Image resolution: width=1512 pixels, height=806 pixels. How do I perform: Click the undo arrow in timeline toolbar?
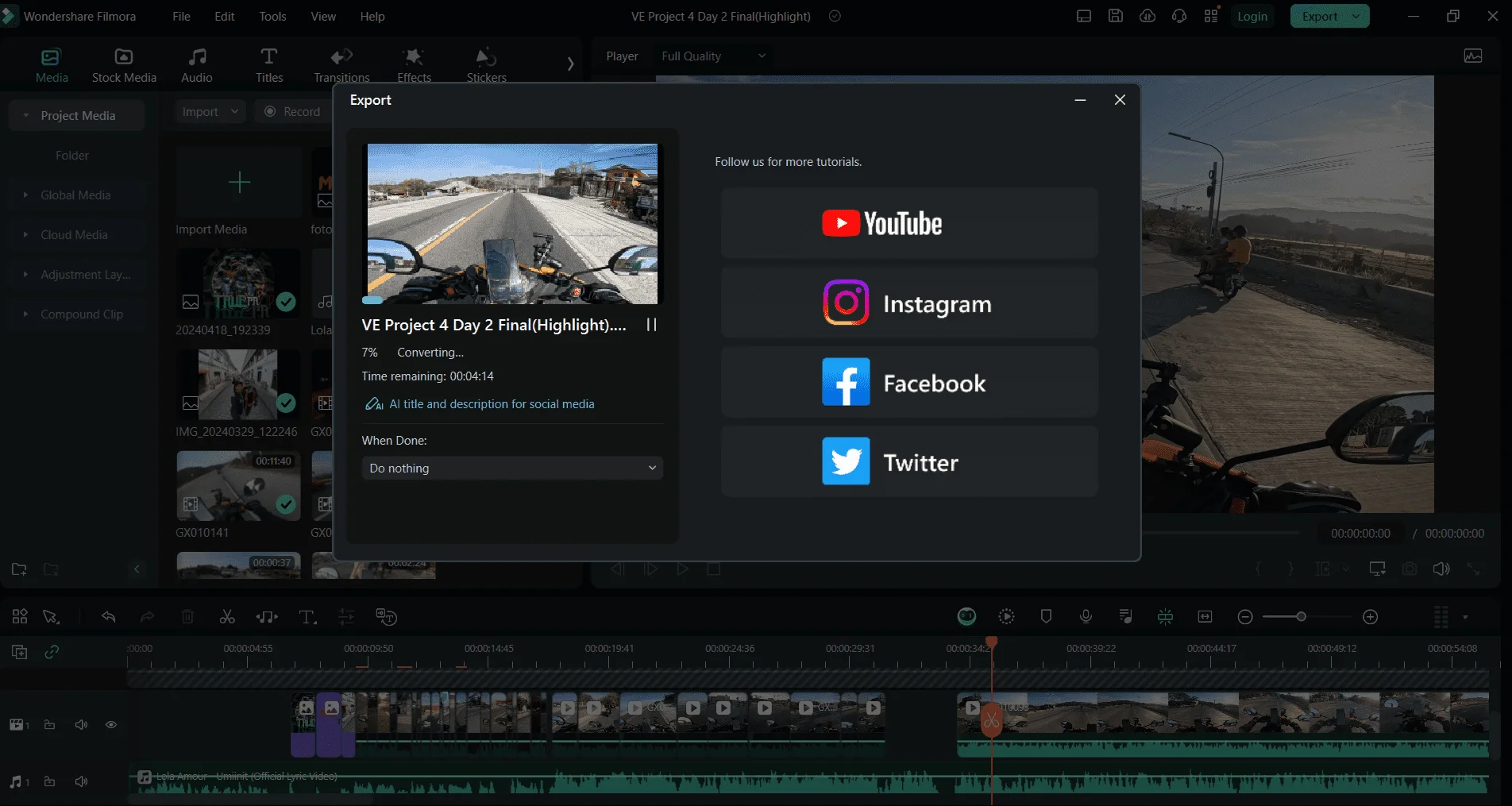[x=109, y=617]
